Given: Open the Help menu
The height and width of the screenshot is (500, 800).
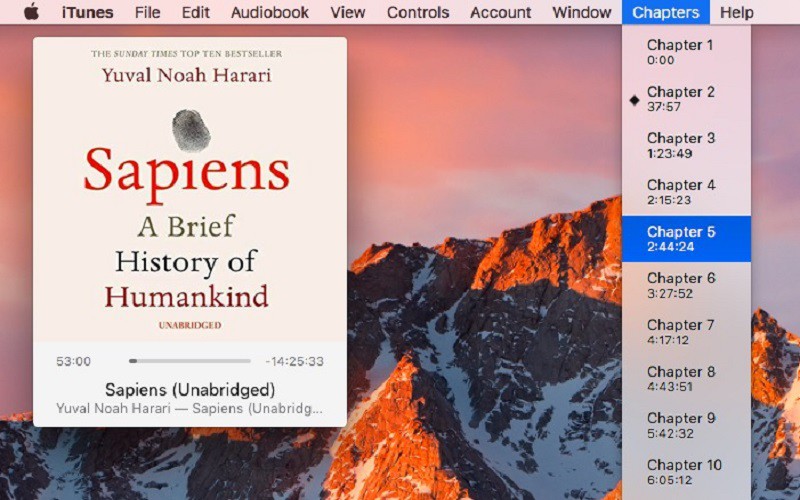Looking at the screenshot, I should coord(736,12).
